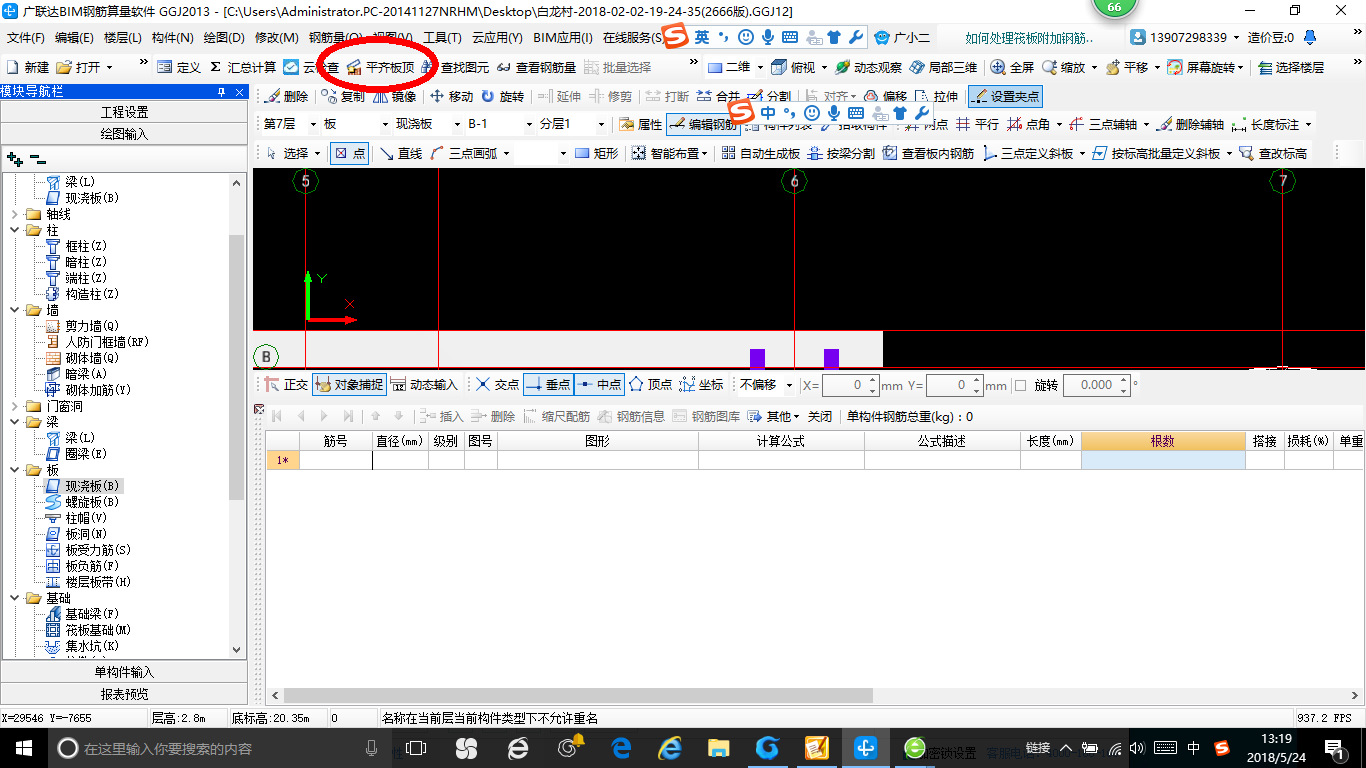
Task: Click the 工程设置 navigation button
Action: (x=124, y=112)
